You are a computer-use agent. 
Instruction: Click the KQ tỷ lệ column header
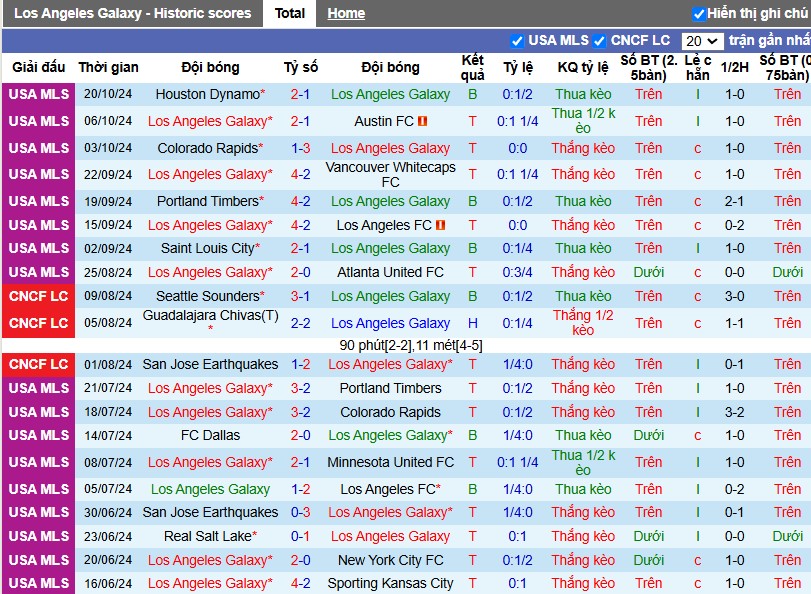(583, 67)
